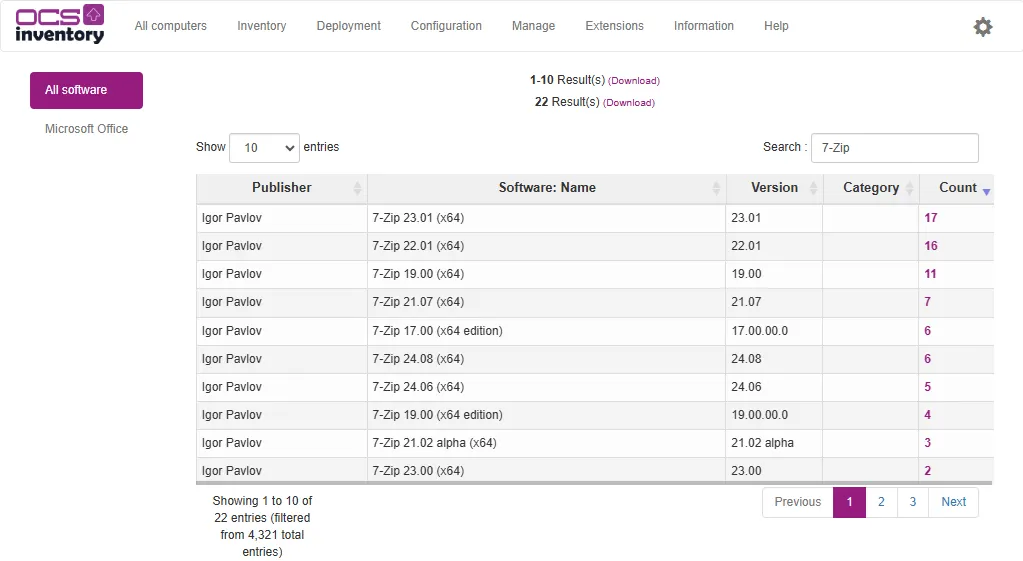Open count 5 for 7-Zip 24.06
Image resolution: width=1023 pixels, height=561 pixels.
pyautogui.click(x=927, y=387)
